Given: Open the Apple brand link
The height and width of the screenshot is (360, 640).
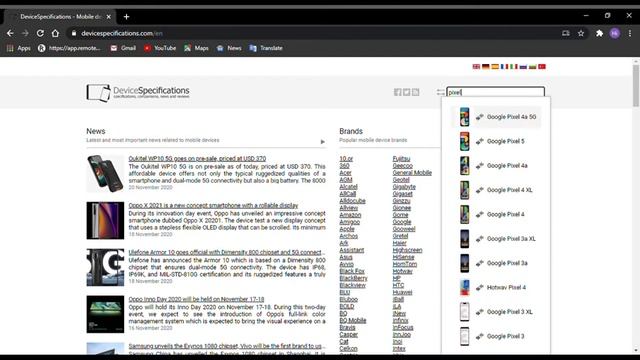Looking at the screenshot, I should (347, 229).
